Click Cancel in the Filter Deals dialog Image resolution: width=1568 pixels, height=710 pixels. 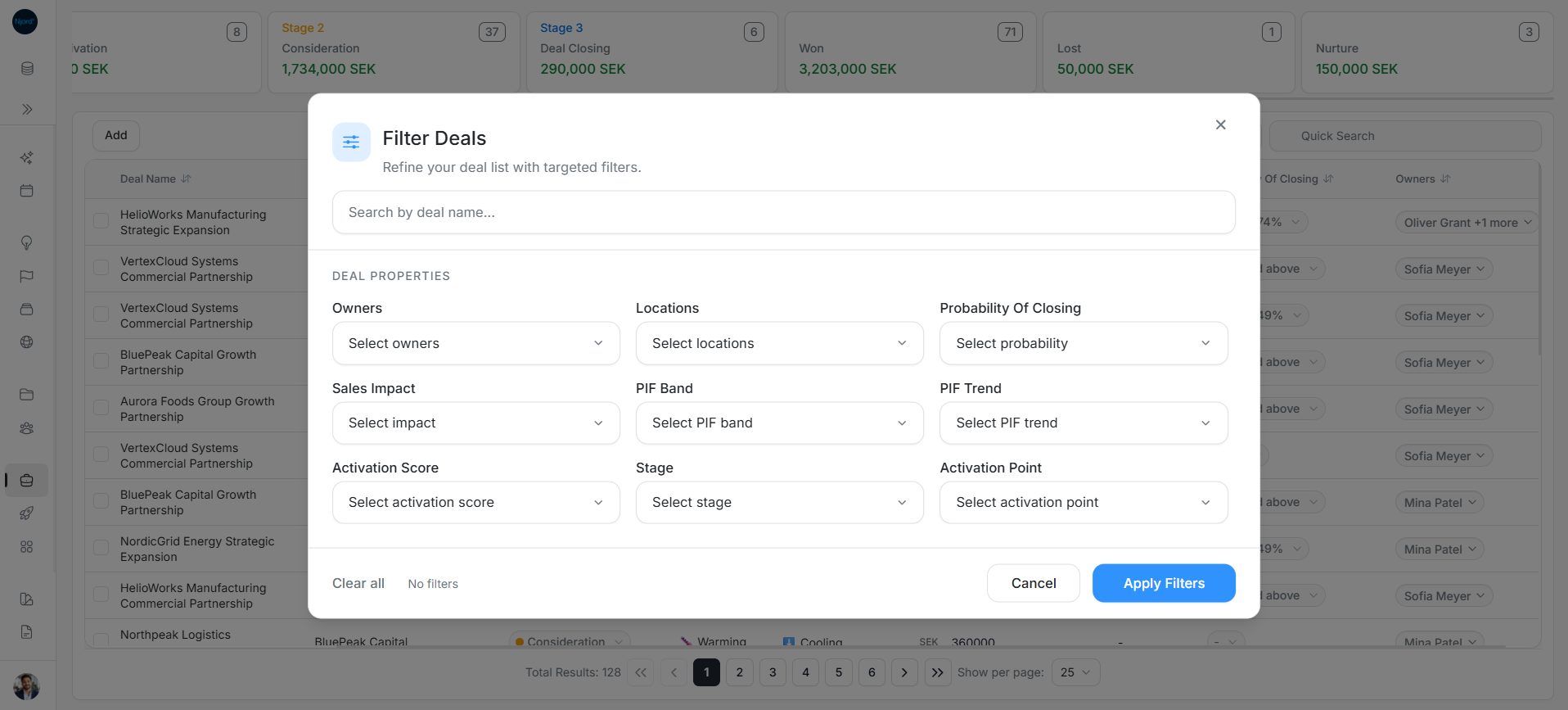coord(1034,583)
